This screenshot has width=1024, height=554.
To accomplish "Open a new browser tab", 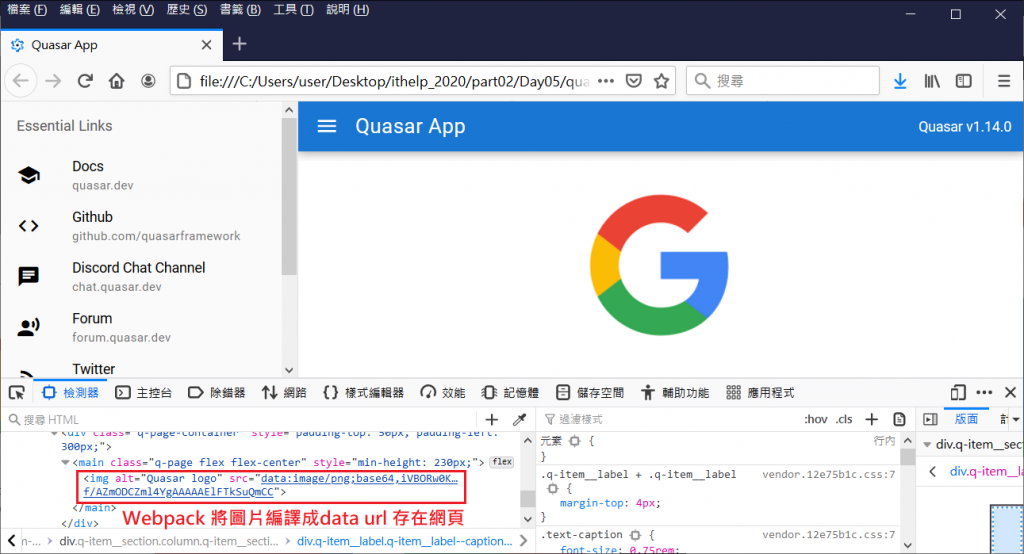I will (240, 44).
